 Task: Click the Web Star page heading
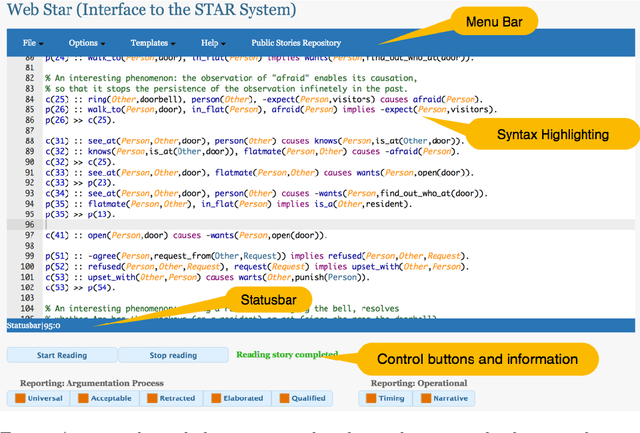click(151, 11)
